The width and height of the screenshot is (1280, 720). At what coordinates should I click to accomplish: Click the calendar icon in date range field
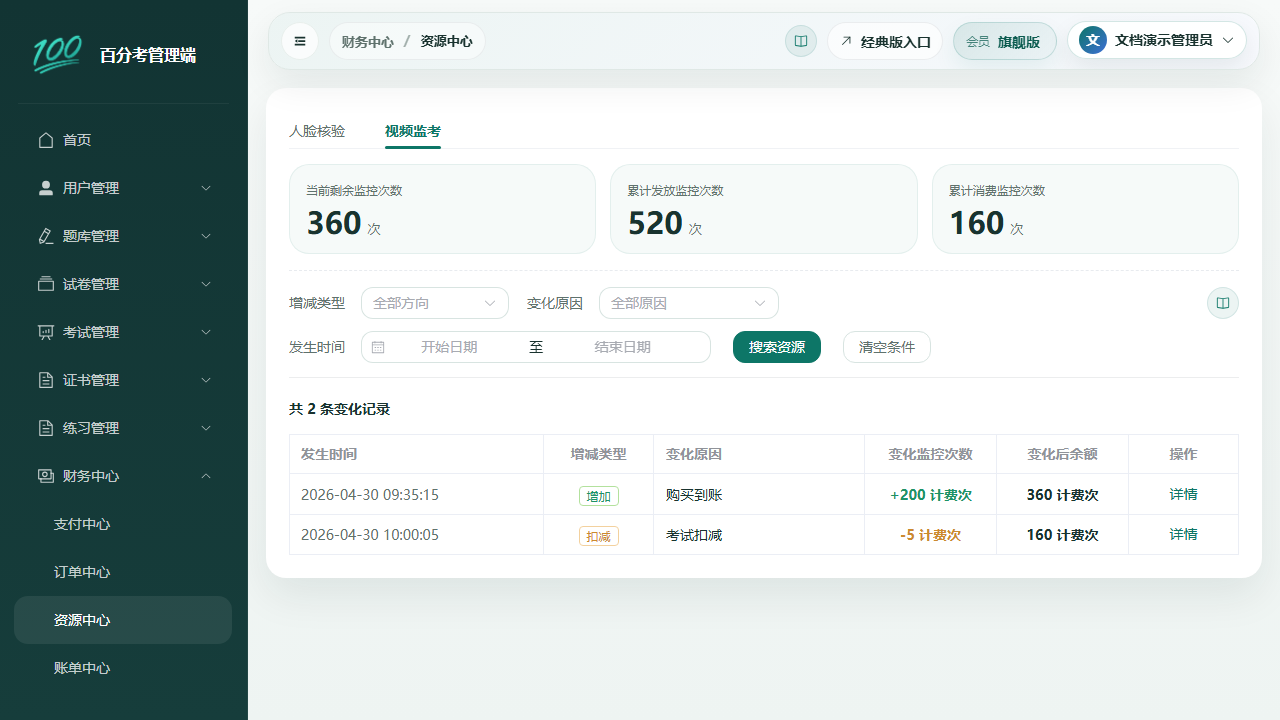point(378,347)
